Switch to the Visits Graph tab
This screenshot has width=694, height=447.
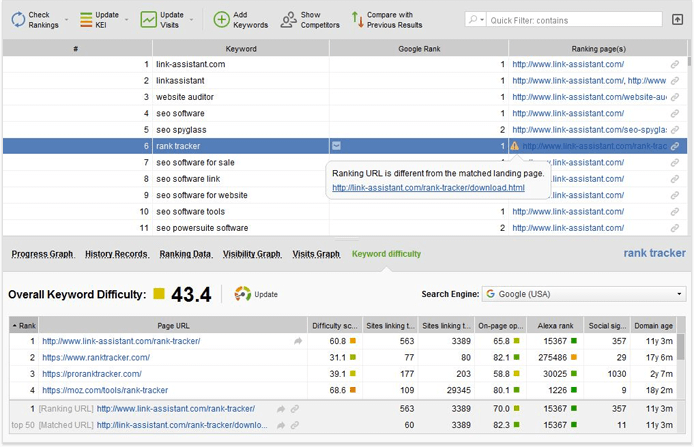[x=316, y=254]
